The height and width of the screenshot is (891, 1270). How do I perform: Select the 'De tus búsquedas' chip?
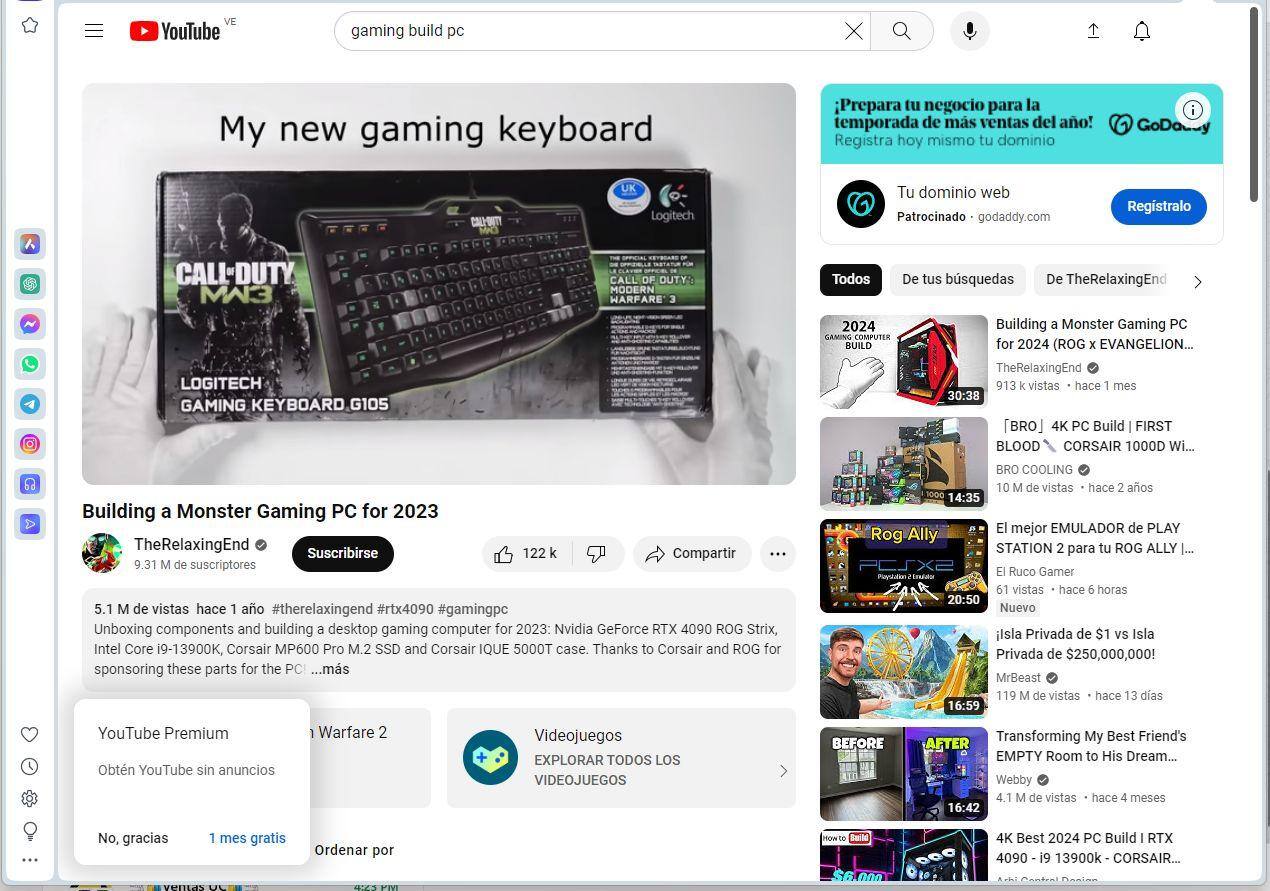click(x=957, y=280)
